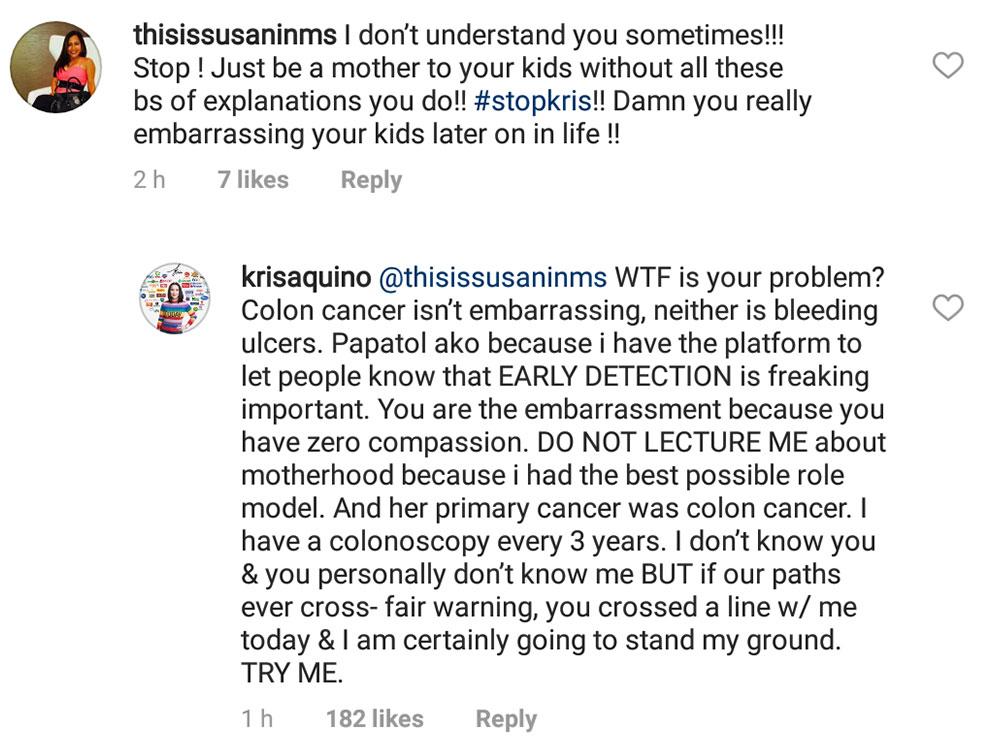Click the "2 h" timestamp
1000x750 pixels.
149,180
